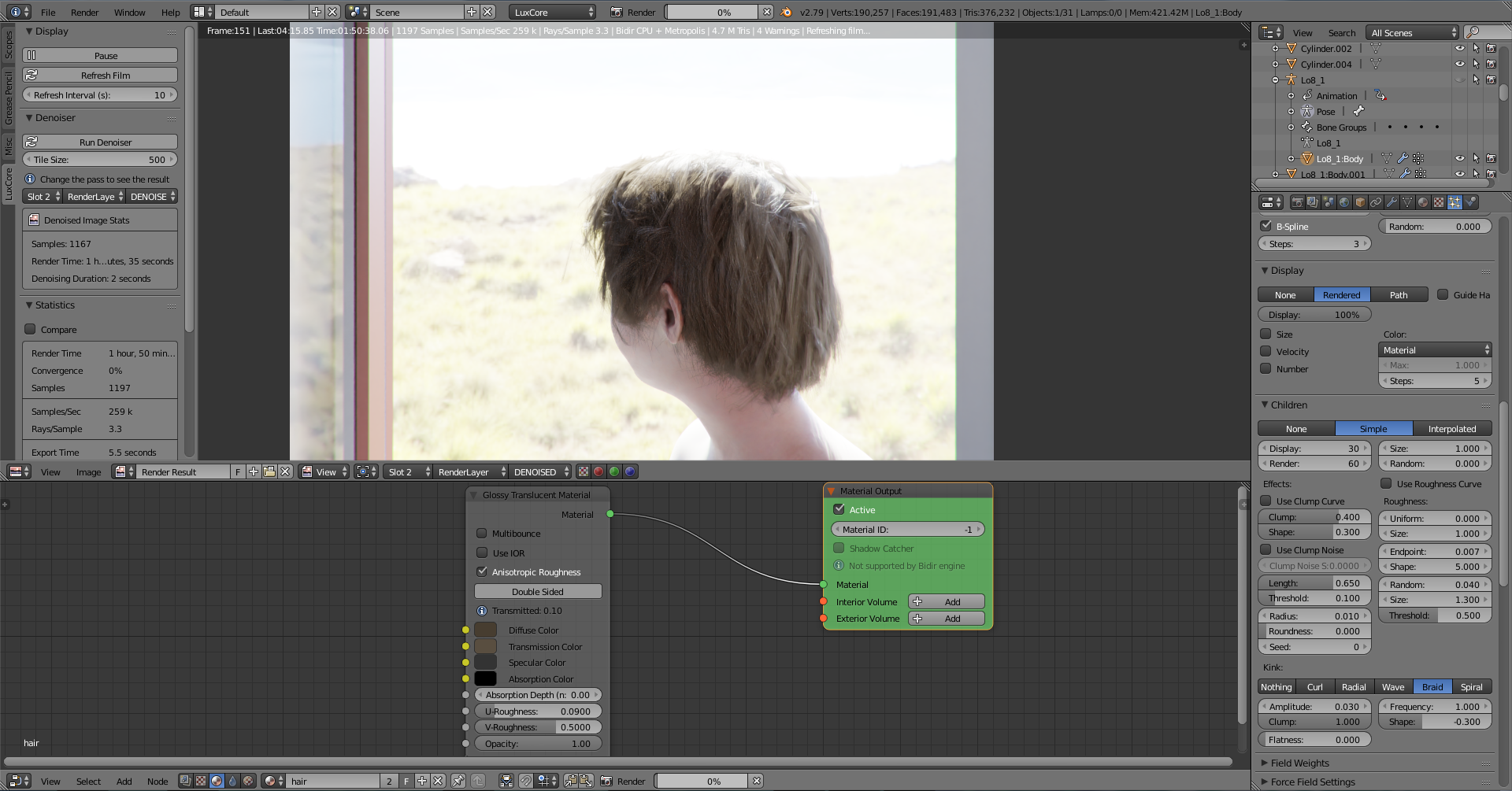Image resolution: width=1512 pixels, height=791 pixels.
Task: Open the top bar Render menu
Action: 85,12
